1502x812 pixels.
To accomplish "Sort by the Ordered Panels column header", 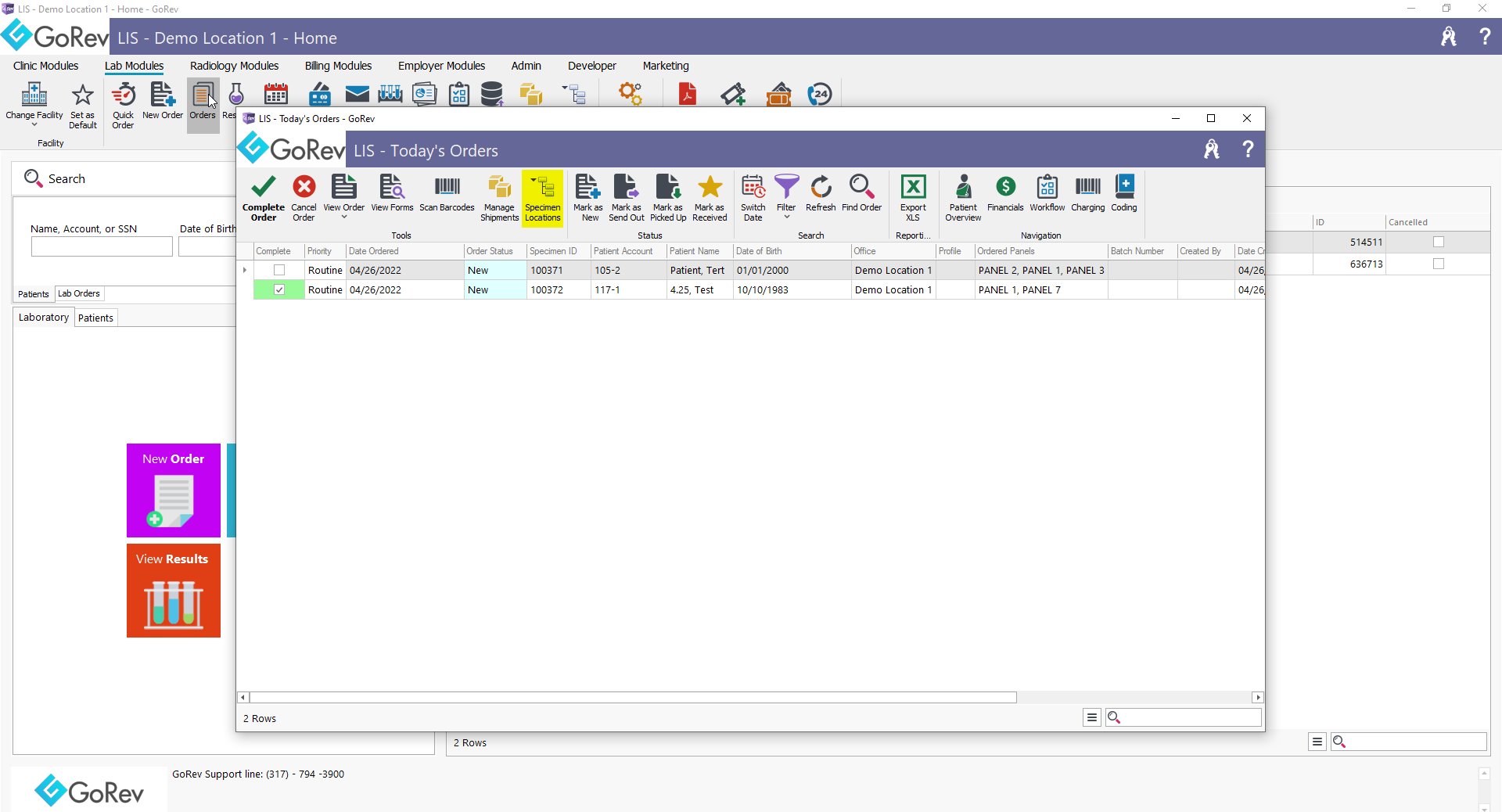I will 1041,251.
